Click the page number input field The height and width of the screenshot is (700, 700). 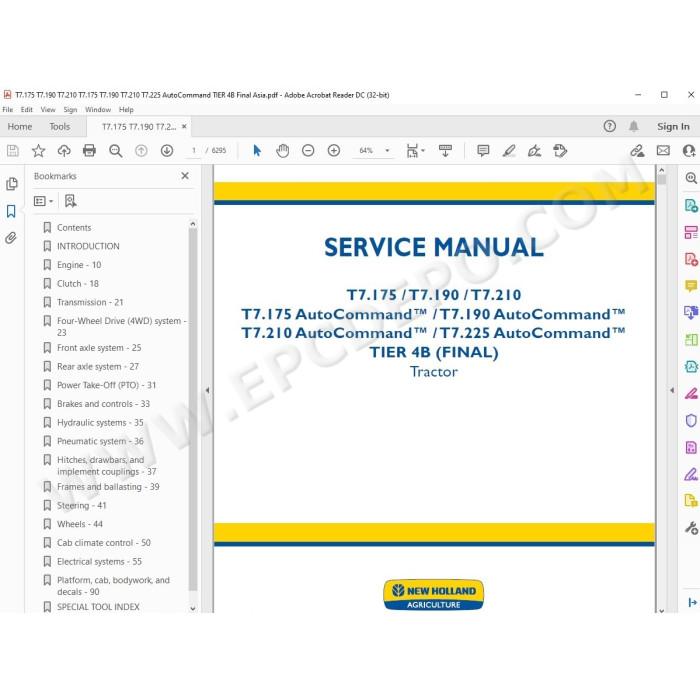click(194, 150)
